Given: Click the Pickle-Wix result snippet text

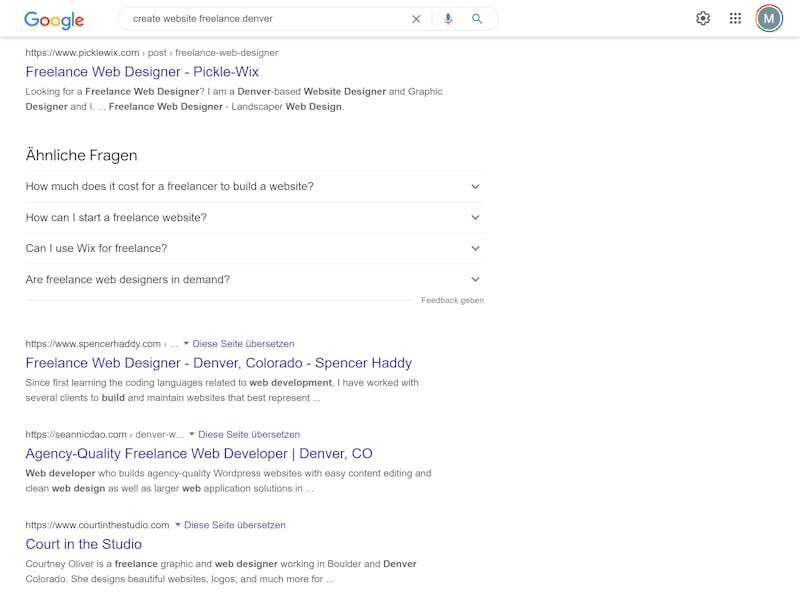Looking at the screenshot, I should 234,99.
